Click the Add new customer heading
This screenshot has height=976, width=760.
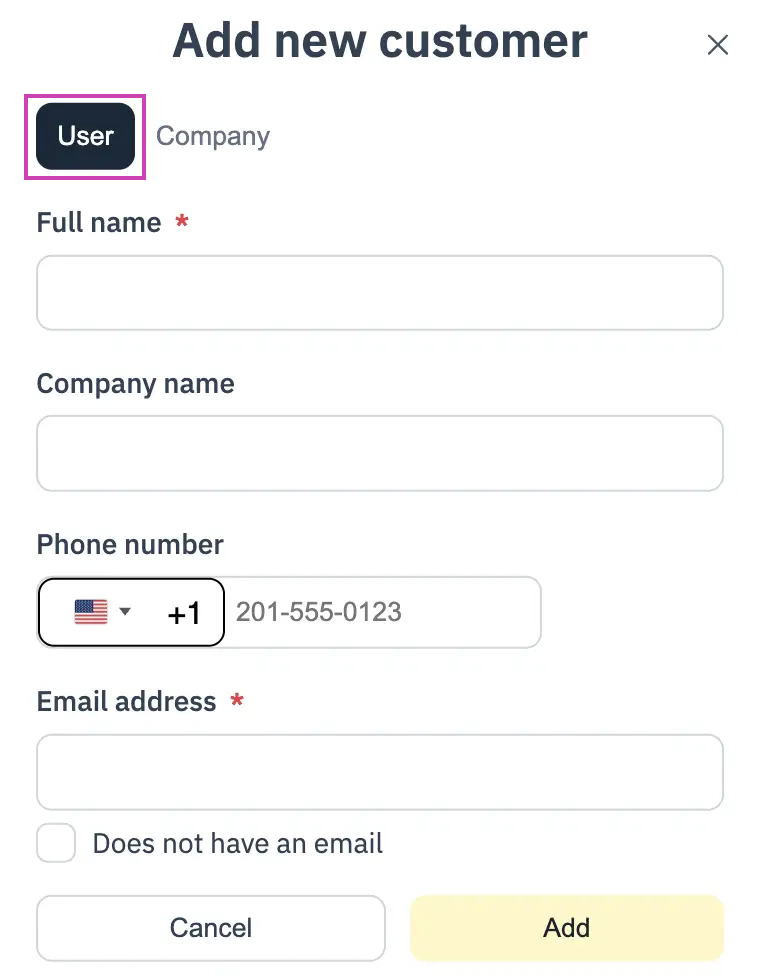pos(380,41)
